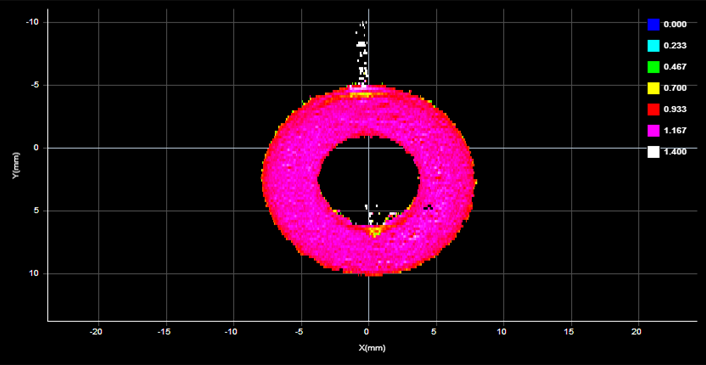Click the 0.000 legend value text
This screenshot has width=706, height=365.
point(675,24)
